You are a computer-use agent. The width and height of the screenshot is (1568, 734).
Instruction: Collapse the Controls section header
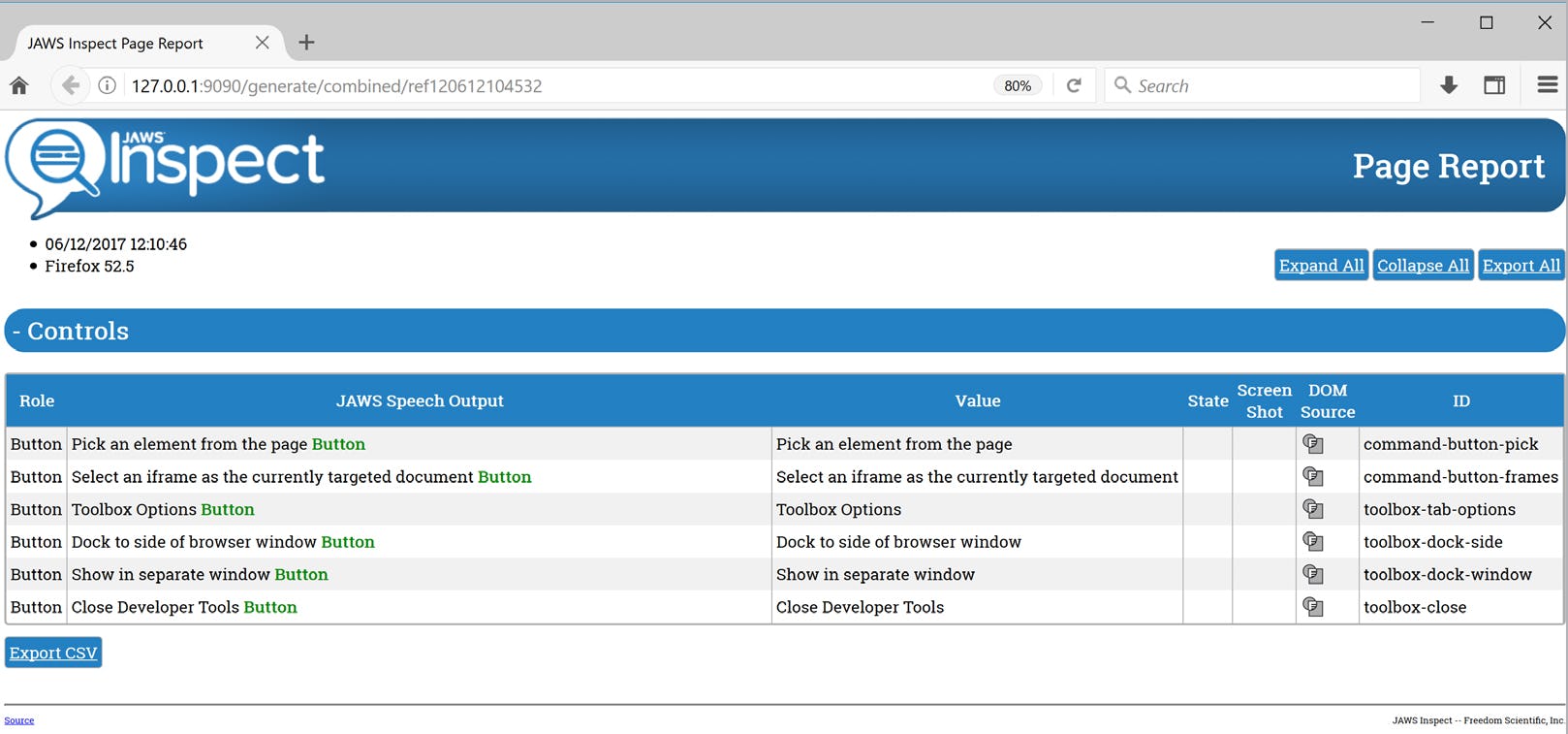pyautogui.click(x=784, y=331)
